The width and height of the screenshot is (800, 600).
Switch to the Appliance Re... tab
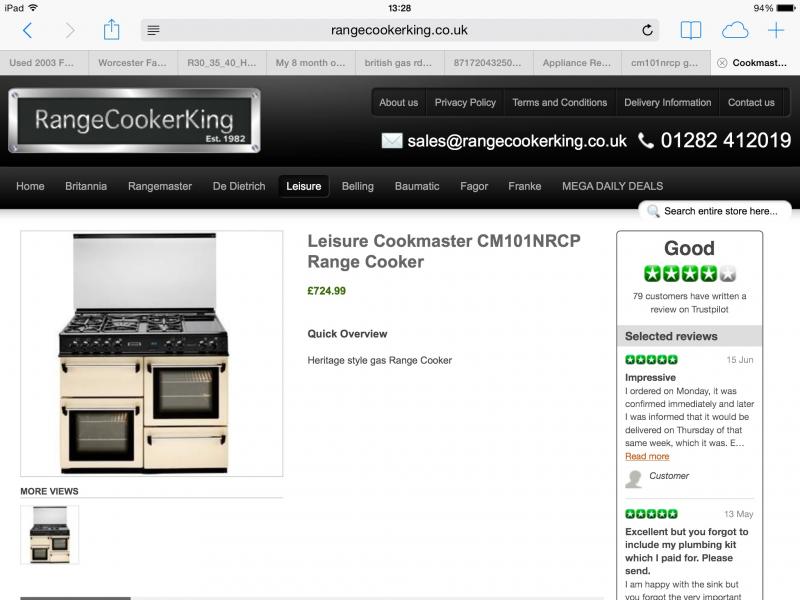(x=577, y=63)
